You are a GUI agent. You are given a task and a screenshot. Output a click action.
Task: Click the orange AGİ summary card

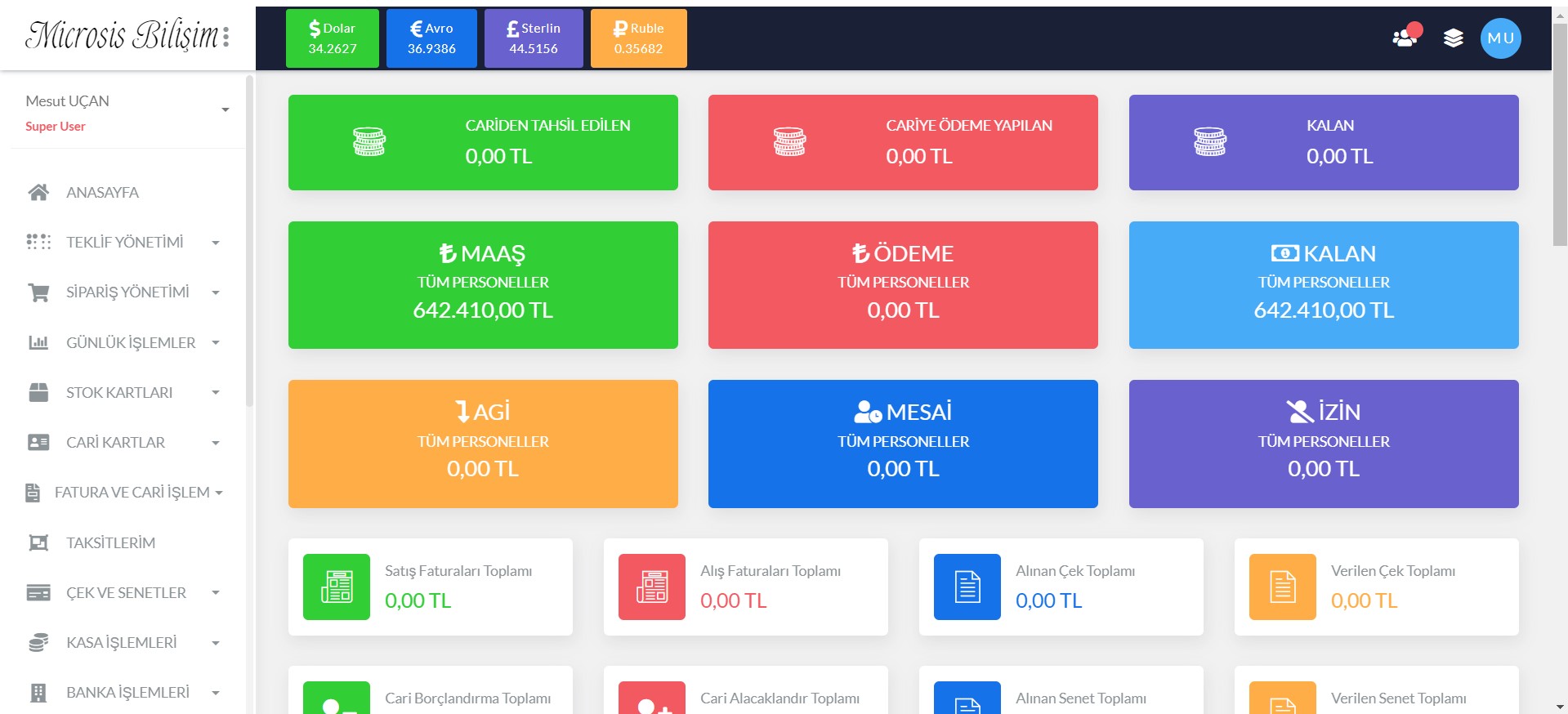pos(482,444)
